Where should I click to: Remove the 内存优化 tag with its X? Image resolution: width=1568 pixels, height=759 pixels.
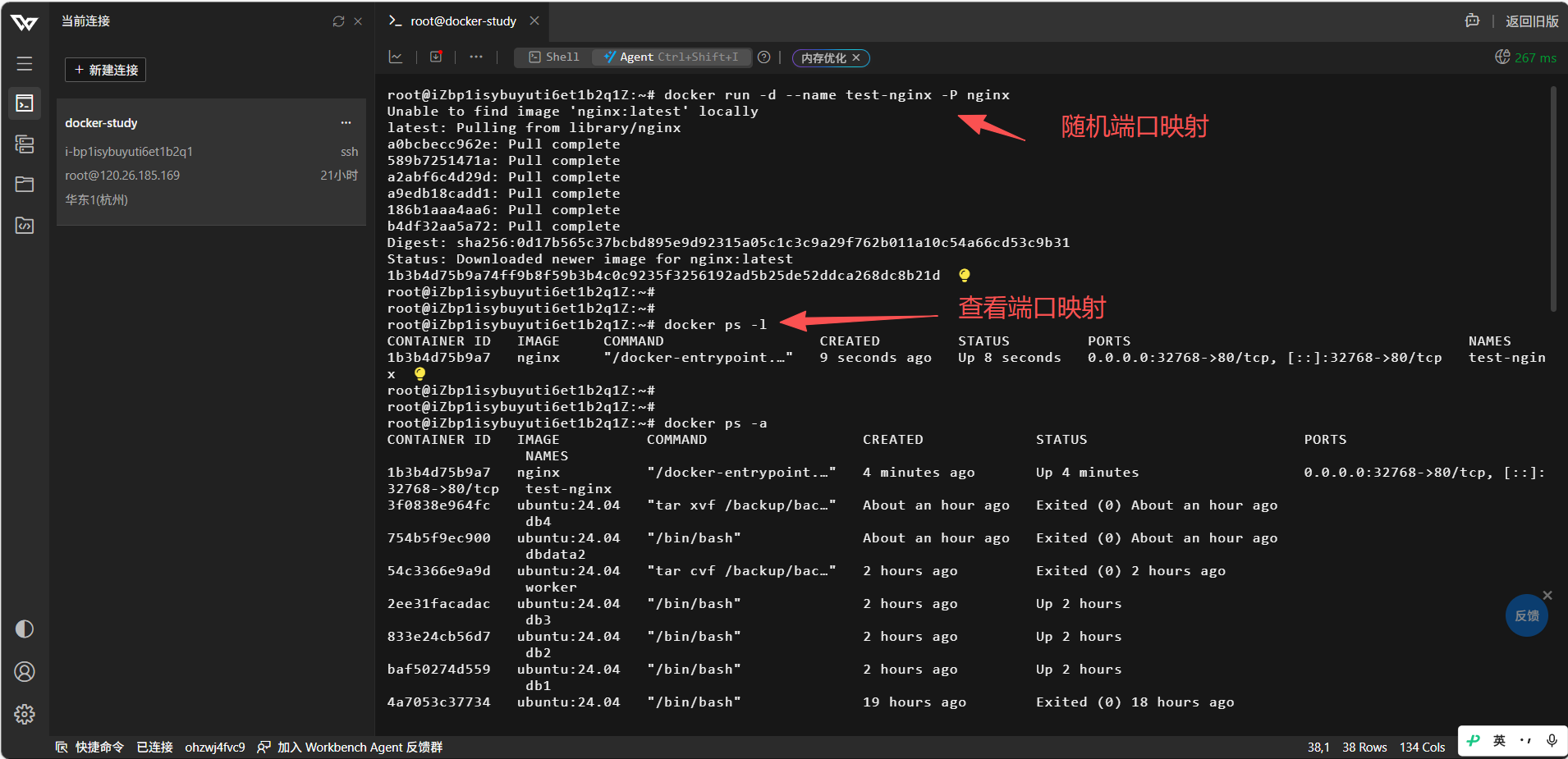pyautogui.click(x=856, y=57)
